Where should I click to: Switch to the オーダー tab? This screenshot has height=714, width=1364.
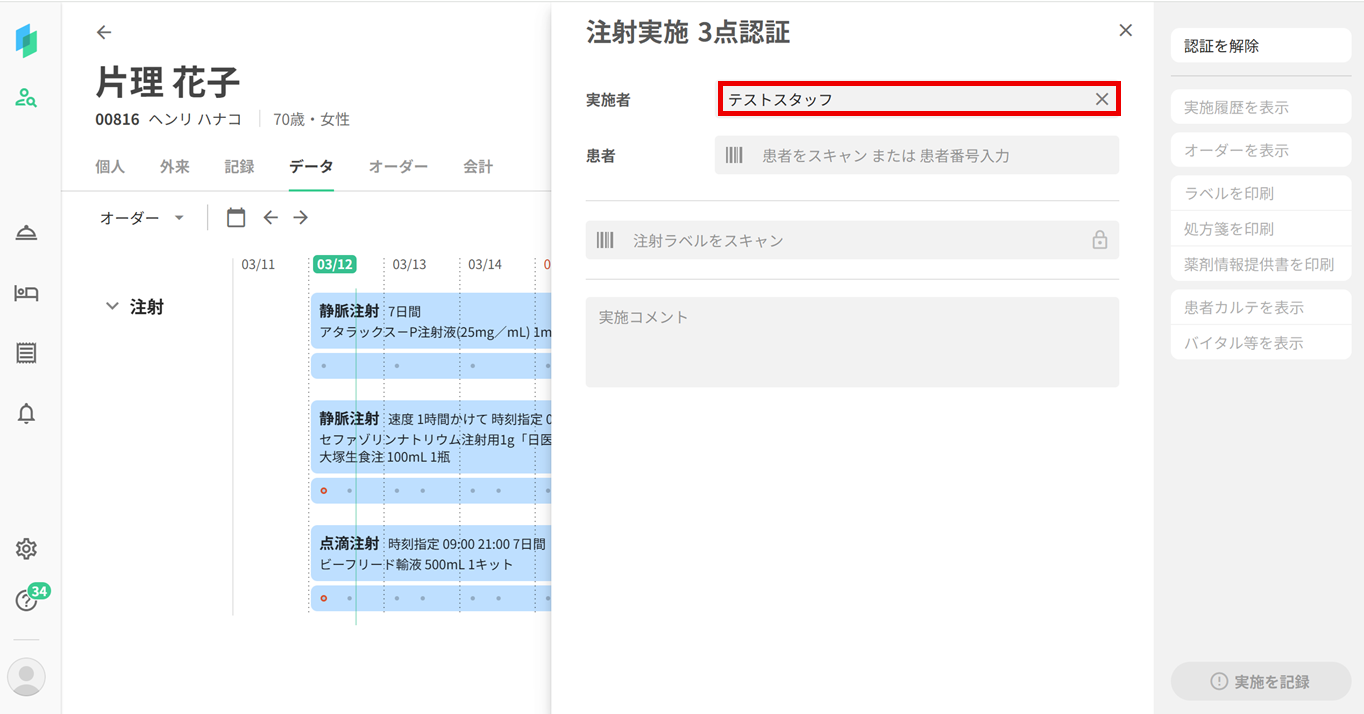click(x=398, y=166)
